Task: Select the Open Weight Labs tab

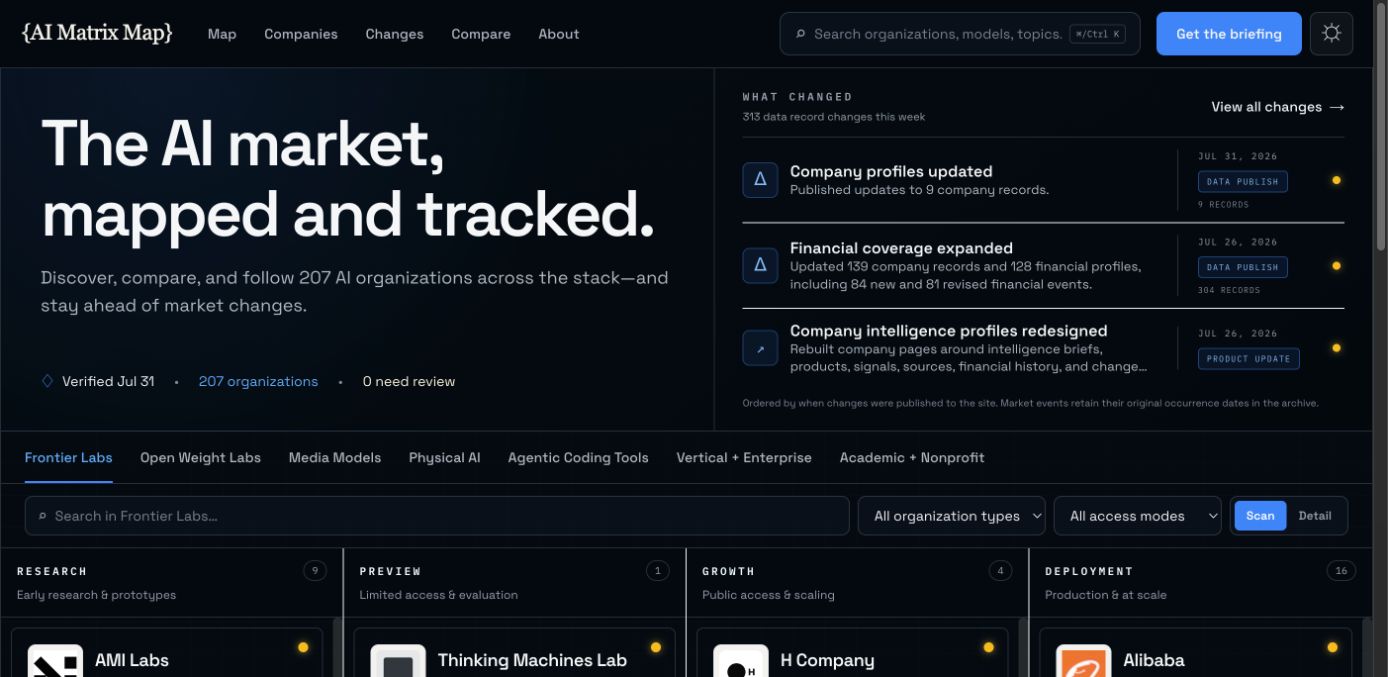Action: click(x=200, y=458)
